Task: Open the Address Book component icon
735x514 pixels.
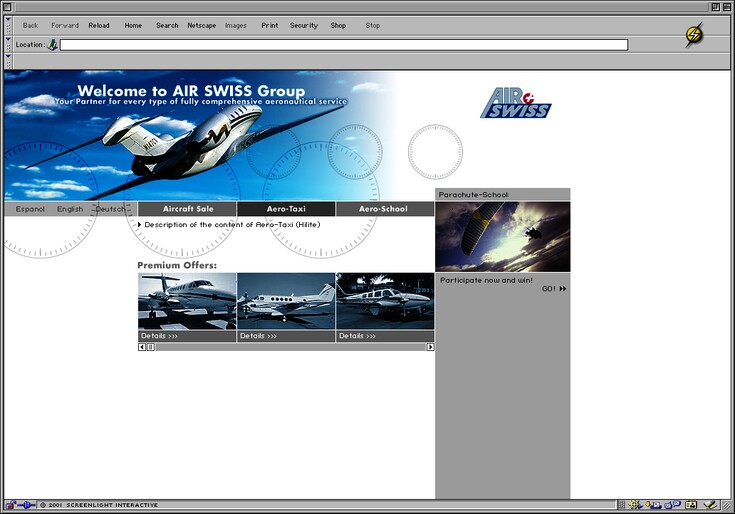Action: point(691,505)
